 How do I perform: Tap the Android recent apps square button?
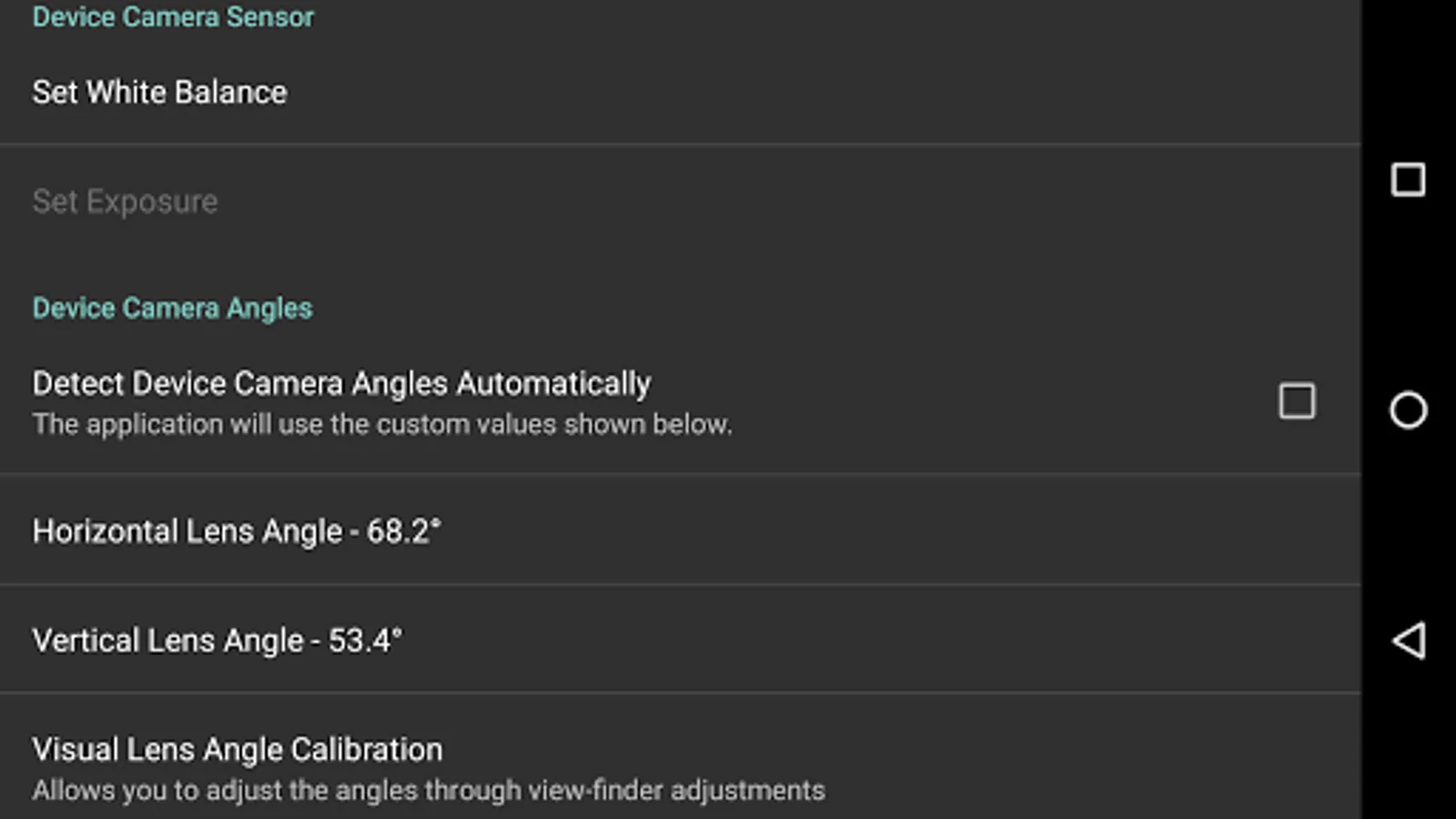1408,180
